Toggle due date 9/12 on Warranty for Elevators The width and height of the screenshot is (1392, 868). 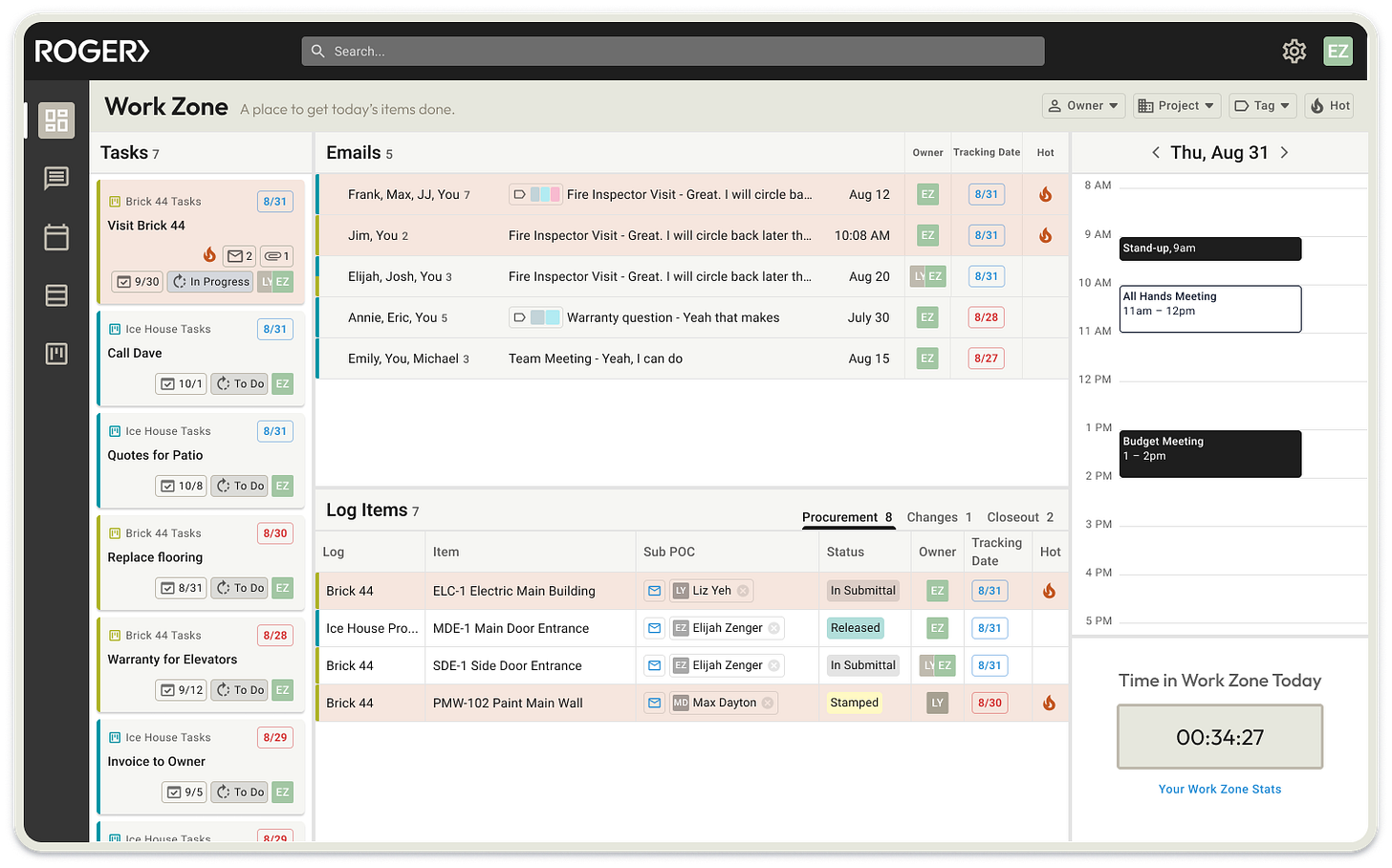pos(182,690)
